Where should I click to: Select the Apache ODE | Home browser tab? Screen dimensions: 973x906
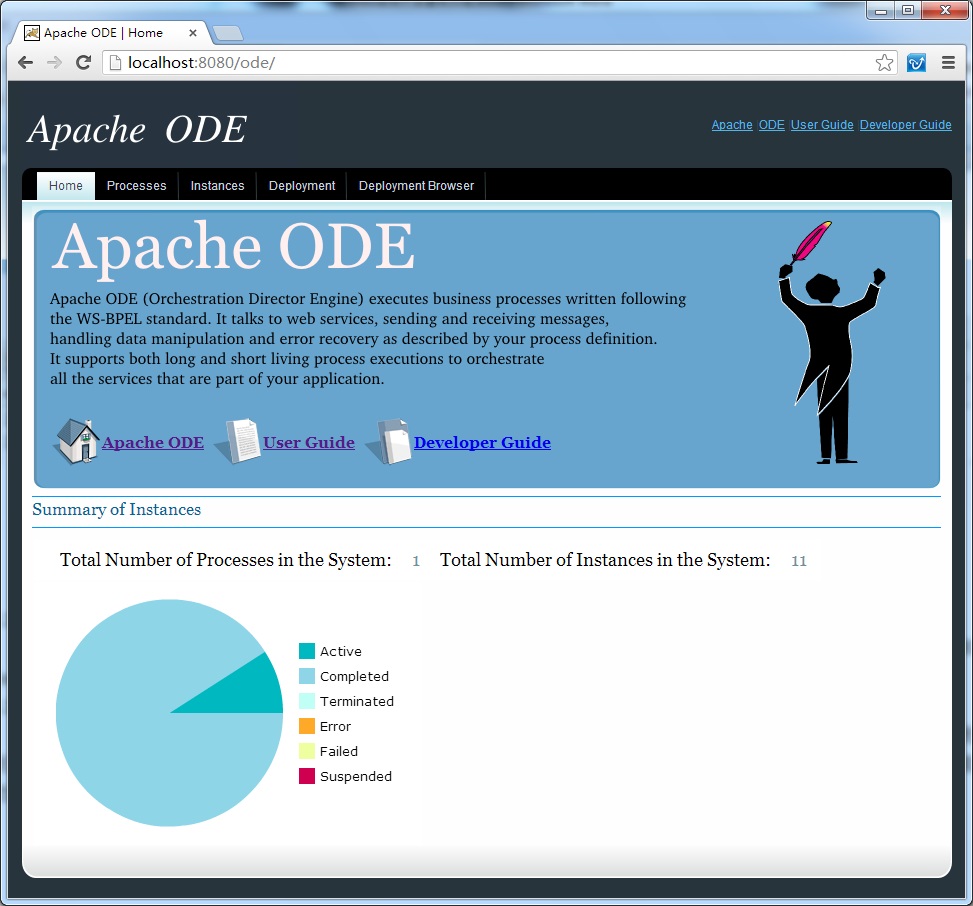click(x=110, y=33)
